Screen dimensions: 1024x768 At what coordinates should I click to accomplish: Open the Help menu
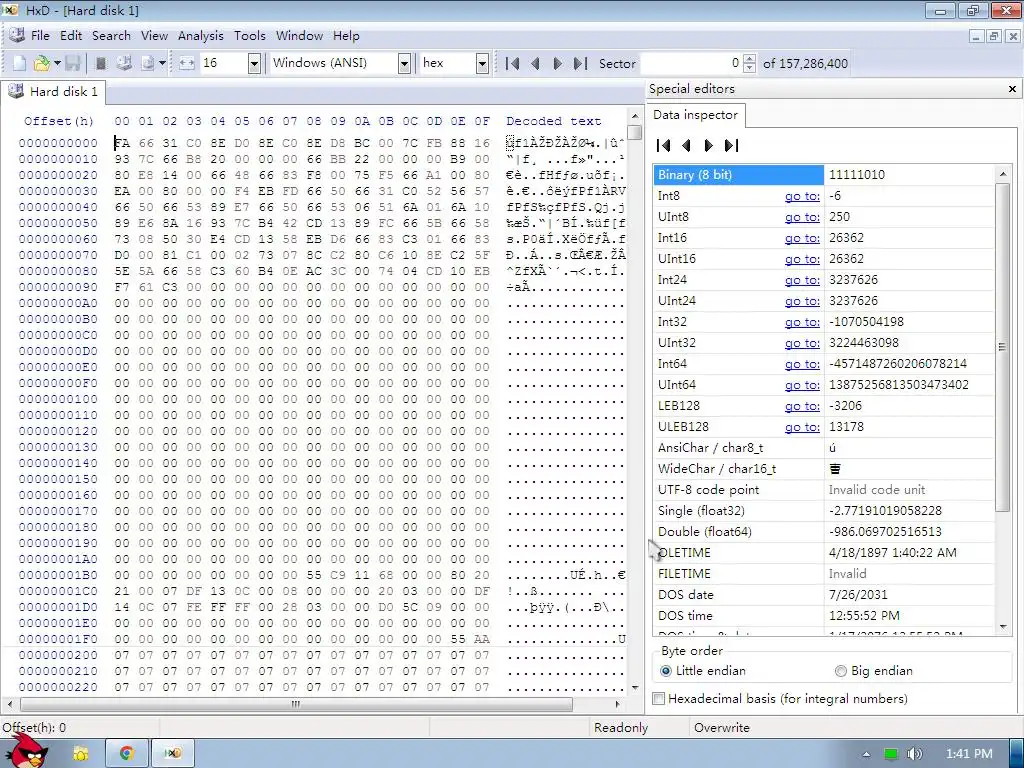(346, 36)
